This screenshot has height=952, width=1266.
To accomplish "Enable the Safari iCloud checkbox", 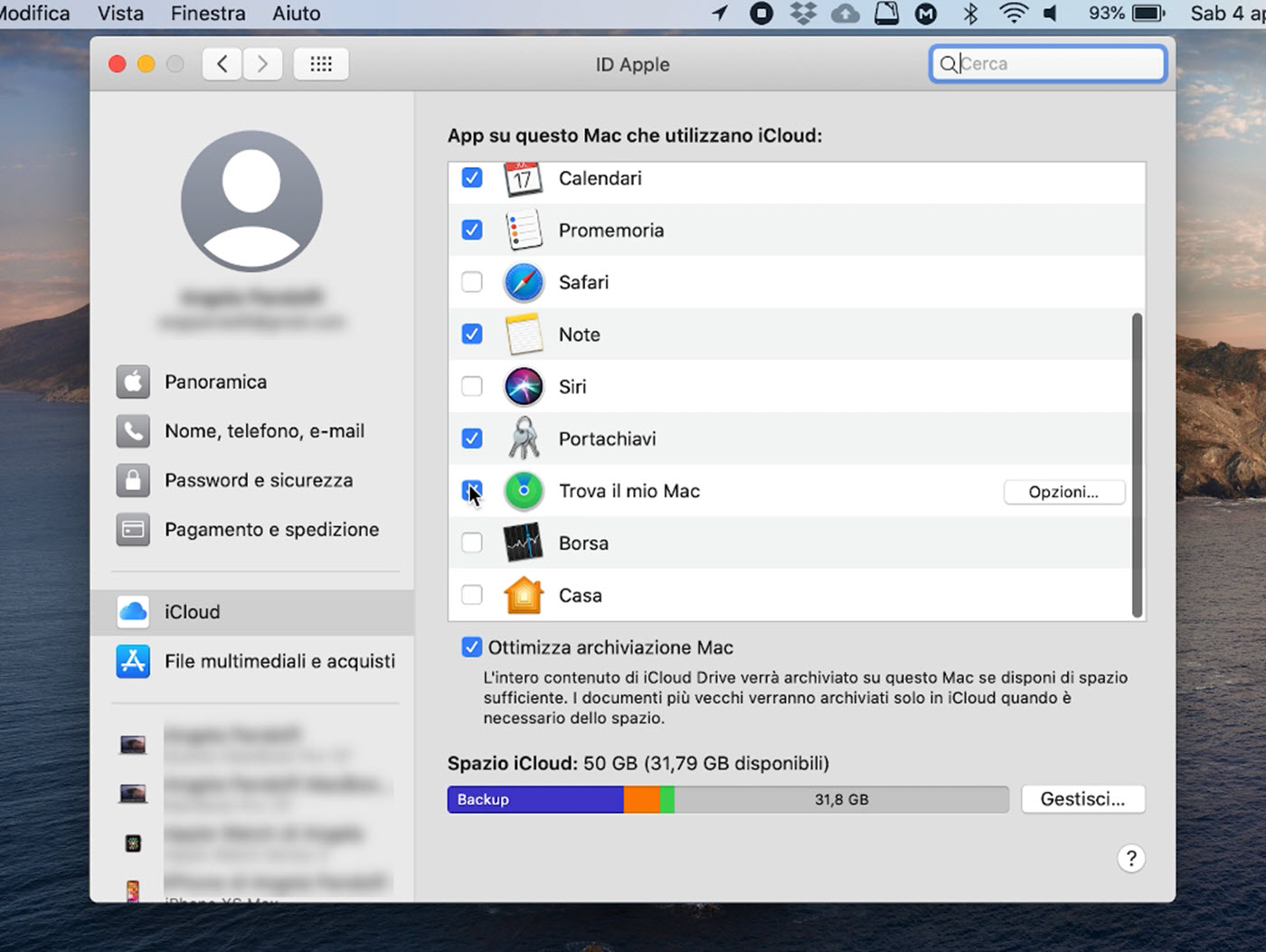I will pyautogui.click(x=472, y=282).
